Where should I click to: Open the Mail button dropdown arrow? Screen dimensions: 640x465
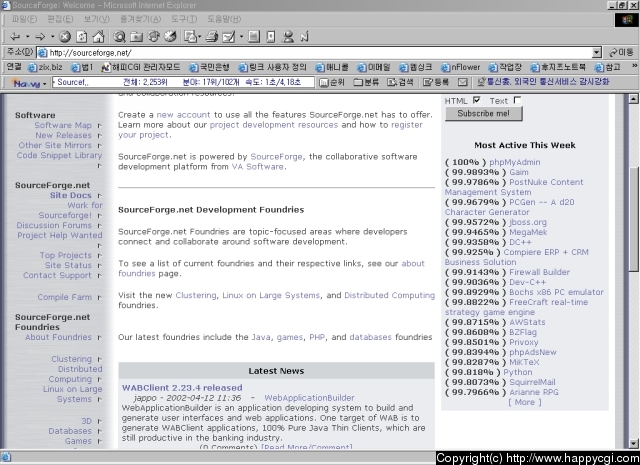(x=200, y=37)
